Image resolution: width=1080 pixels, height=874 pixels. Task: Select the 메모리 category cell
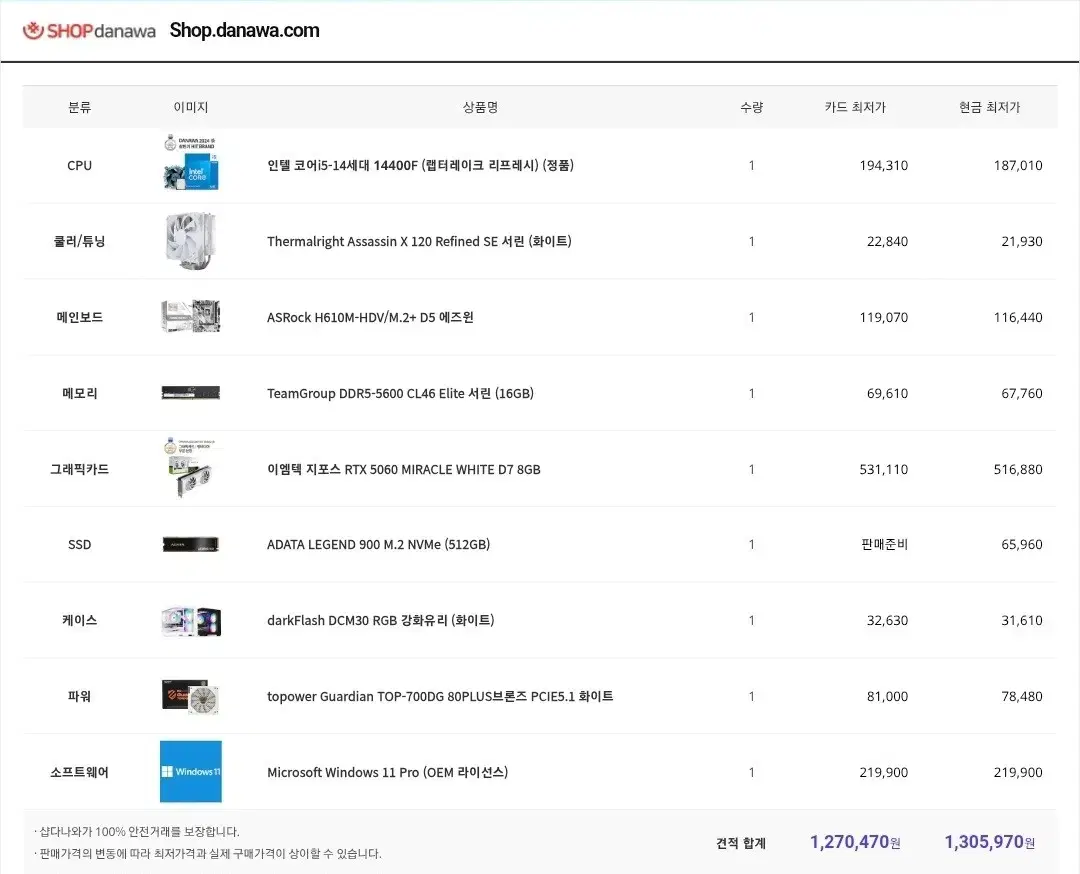[x=79, y=393]
